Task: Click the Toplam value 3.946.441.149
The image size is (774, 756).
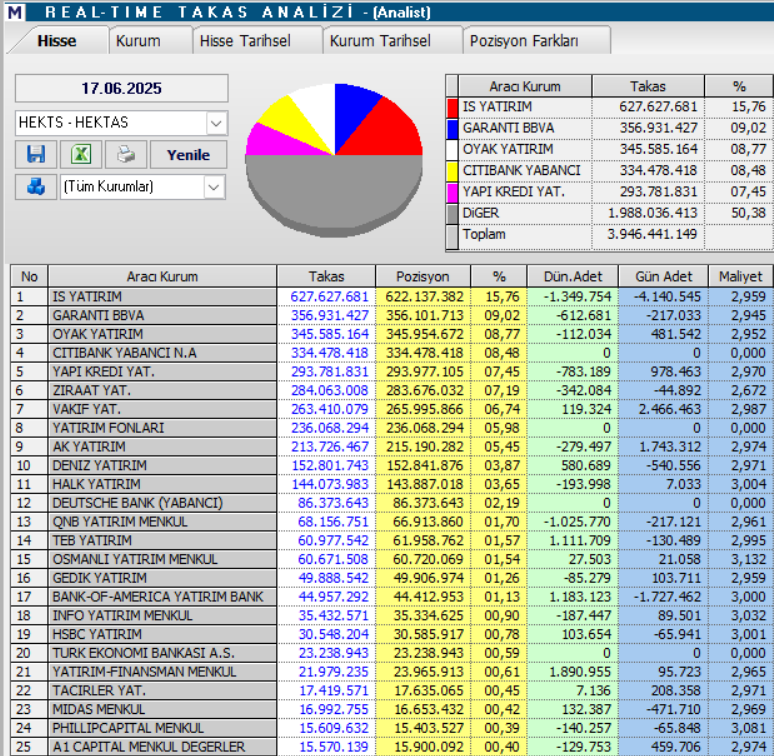Action: tap(652, 234)
